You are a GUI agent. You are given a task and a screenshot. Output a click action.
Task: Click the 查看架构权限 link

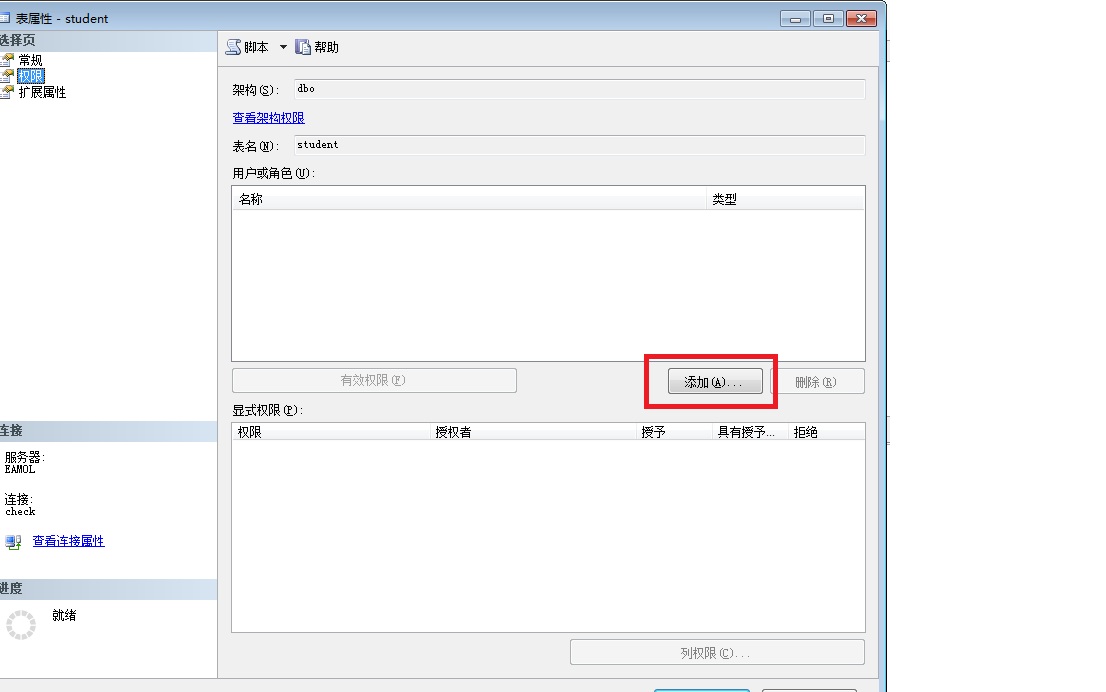[x=268, y=118]
